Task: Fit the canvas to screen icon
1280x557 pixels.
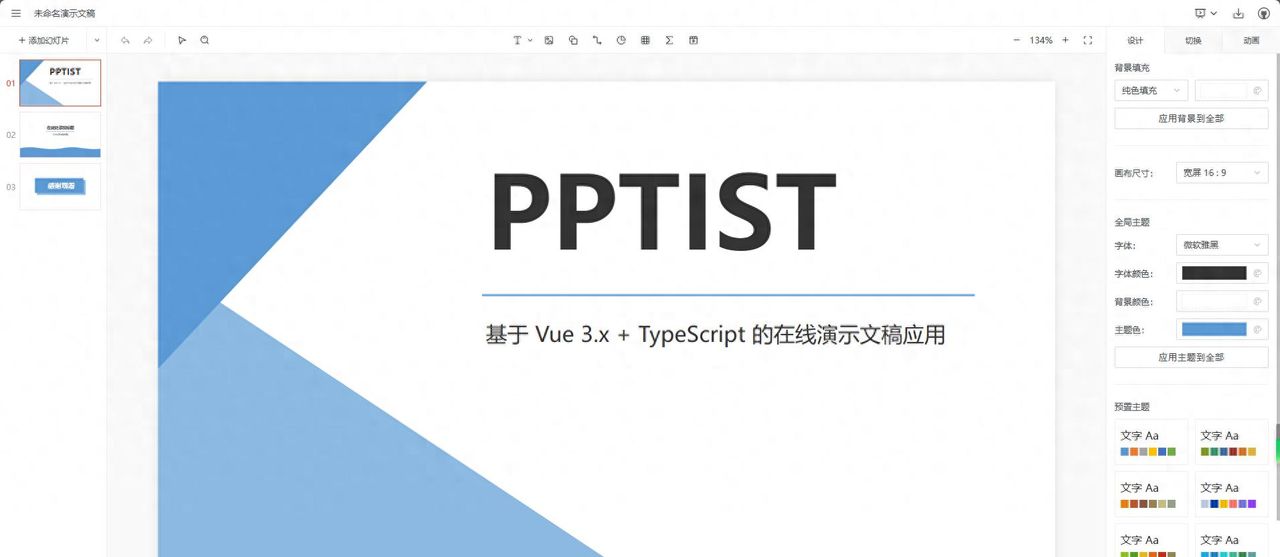Action: (x=1088, y=40)
